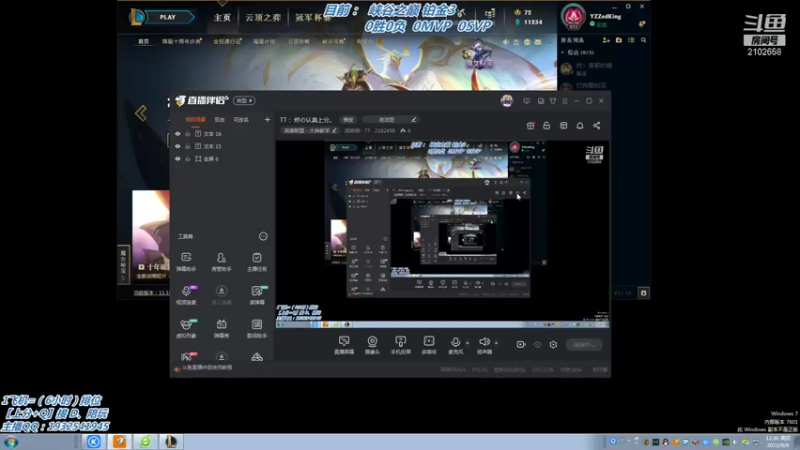Screen dimensions: 800x450
Task: Collapse the friend group in League friends list
Action: pyautogui.click(x=563, y=53)
